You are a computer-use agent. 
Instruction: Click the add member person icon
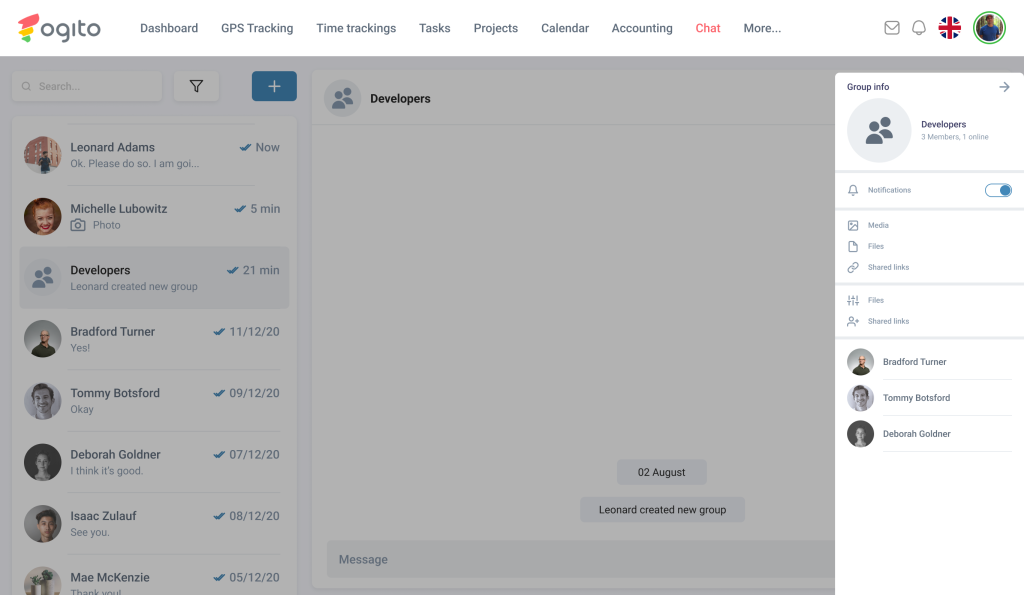tap(853, 322)
